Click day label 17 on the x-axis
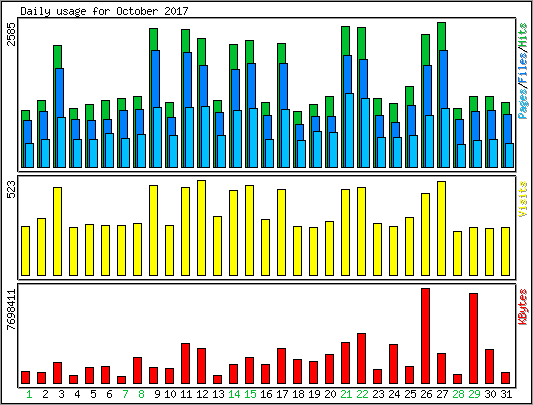This screenshot has height=405, width=533. (282, 394)
